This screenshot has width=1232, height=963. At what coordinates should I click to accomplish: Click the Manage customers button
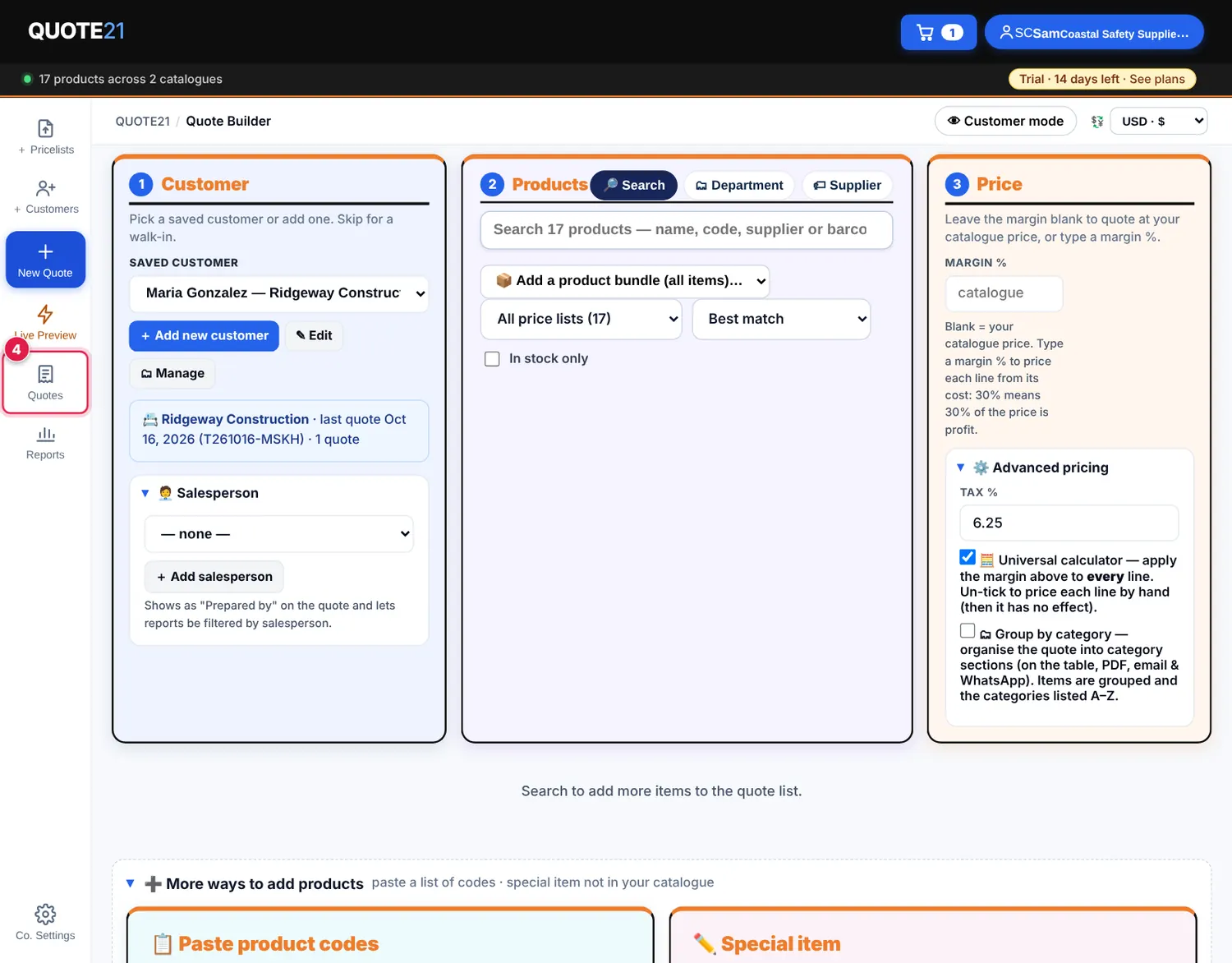pyautogui.click(x=172, y=373)
